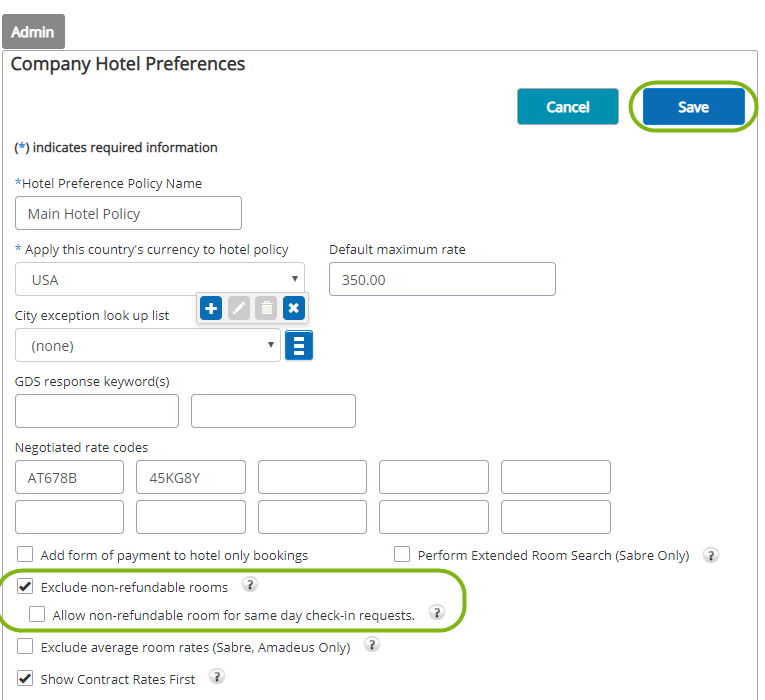Check Allow non-refundable room for same day check-in
This screenshot has width=765, height=700.
[x=37, y=614]
